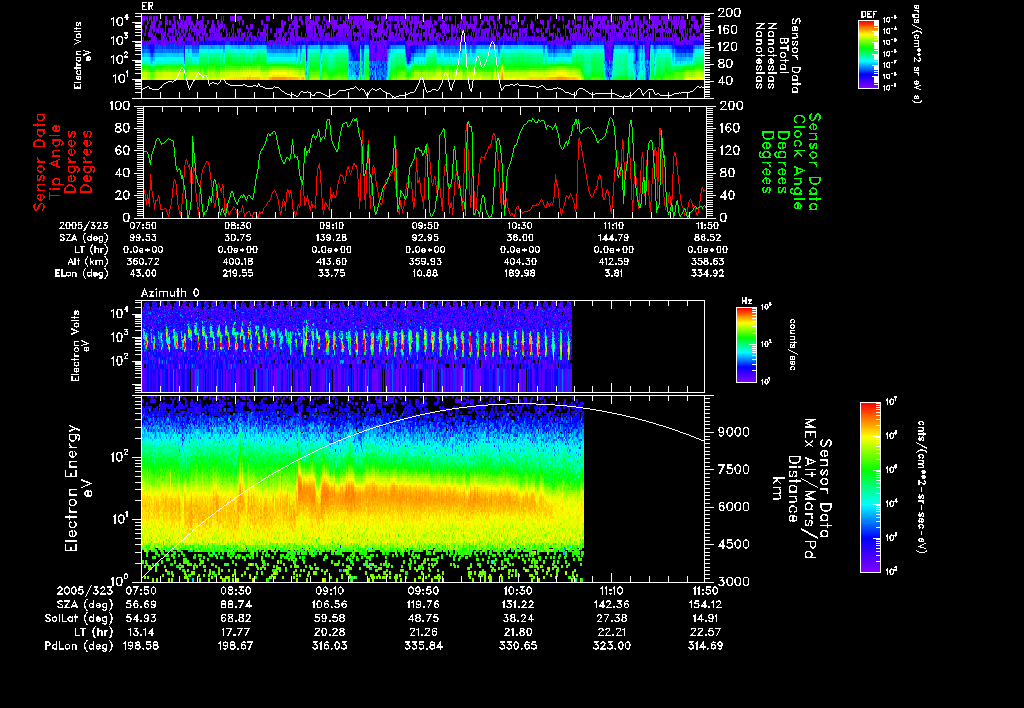
Task: Click the "Electron Energy eV" axis label
Action: [x=79, y=489]
